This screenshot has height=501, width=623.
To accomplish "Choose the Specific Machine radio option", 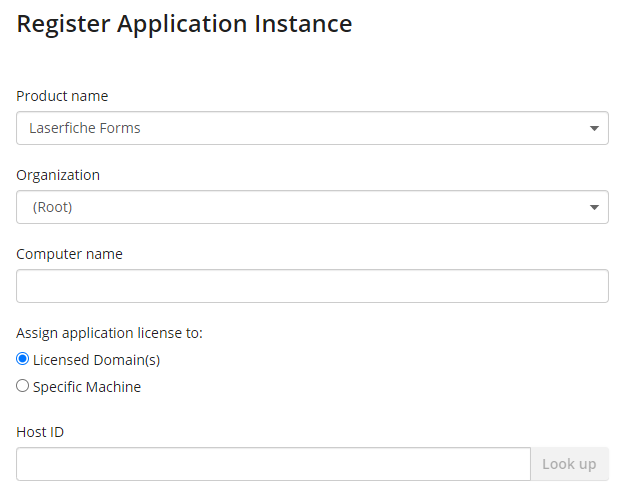I will (23, 386).
